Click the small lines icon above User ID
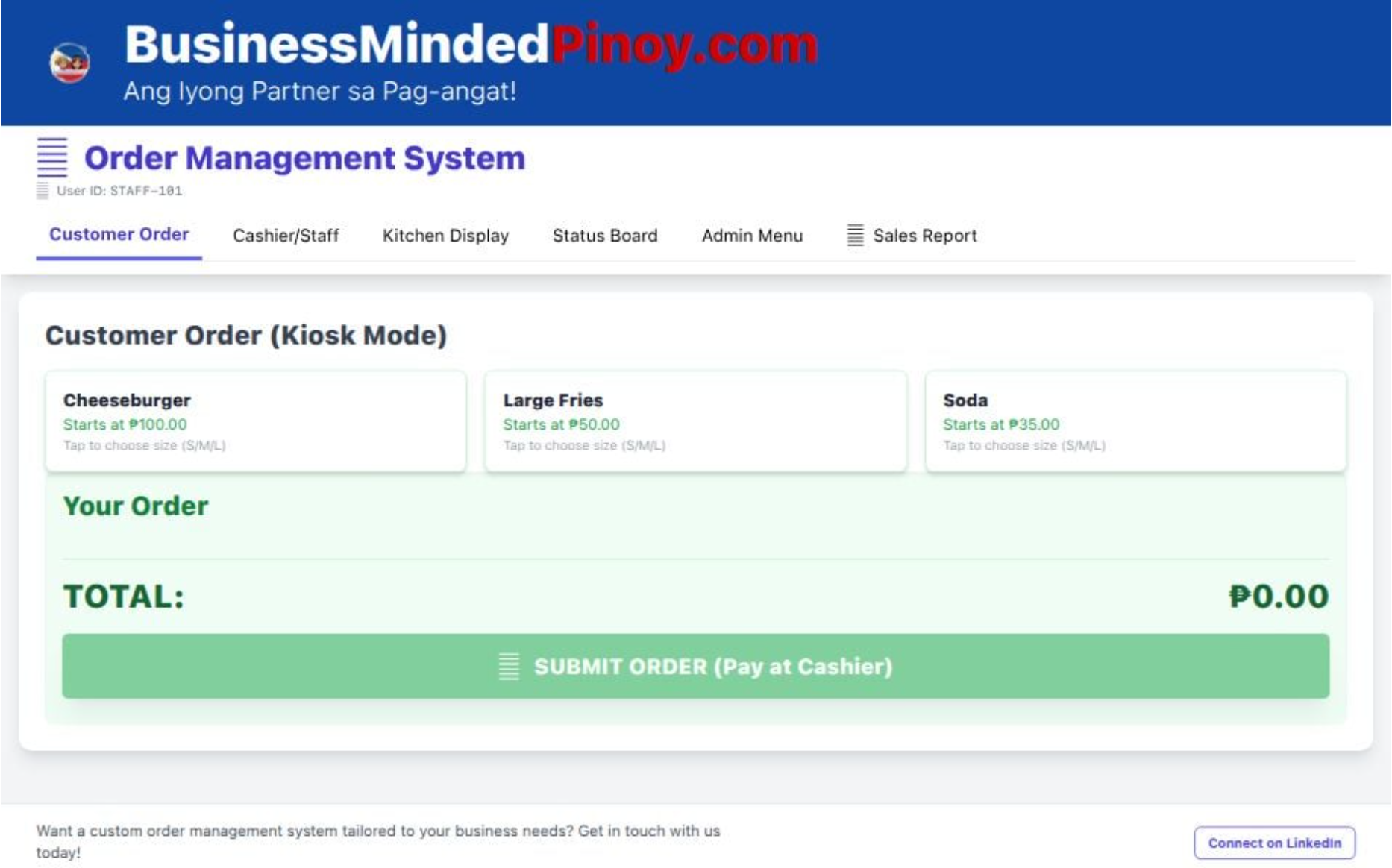 click(43, 190)
